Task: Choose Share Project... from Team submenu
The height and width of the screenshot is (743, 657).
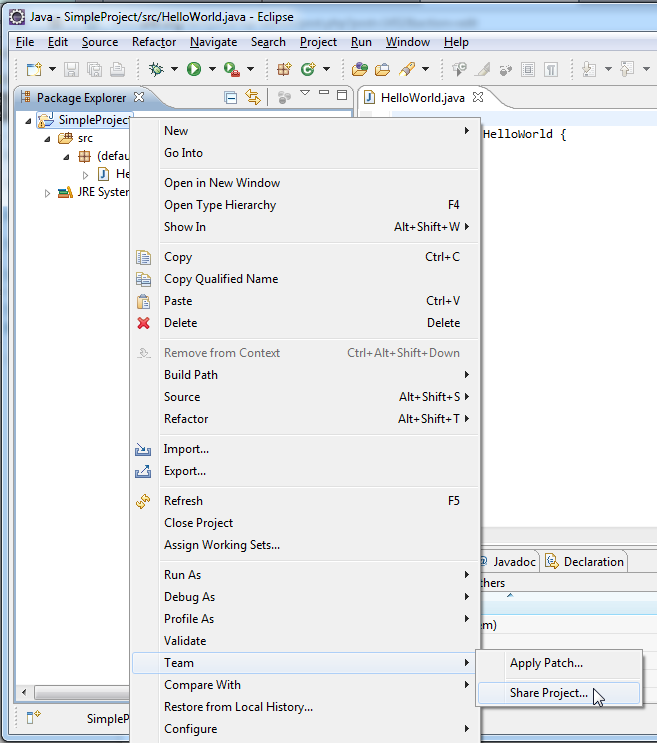Action: [x=559, y=693]
